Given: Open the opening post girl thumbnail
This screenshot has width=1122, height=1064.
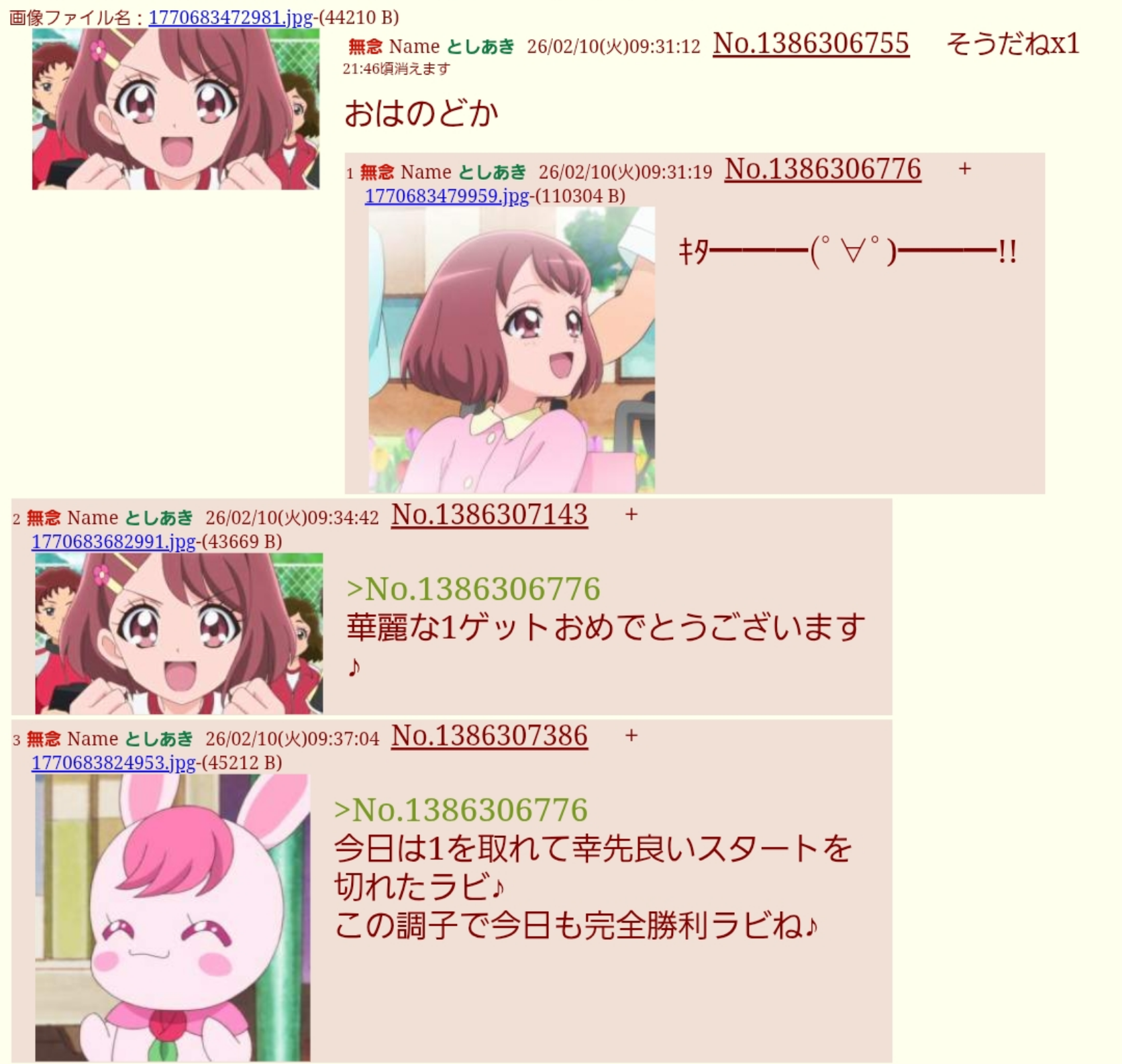Looking at the screenshot, I should pyautogui.click(x=176, y=109).
